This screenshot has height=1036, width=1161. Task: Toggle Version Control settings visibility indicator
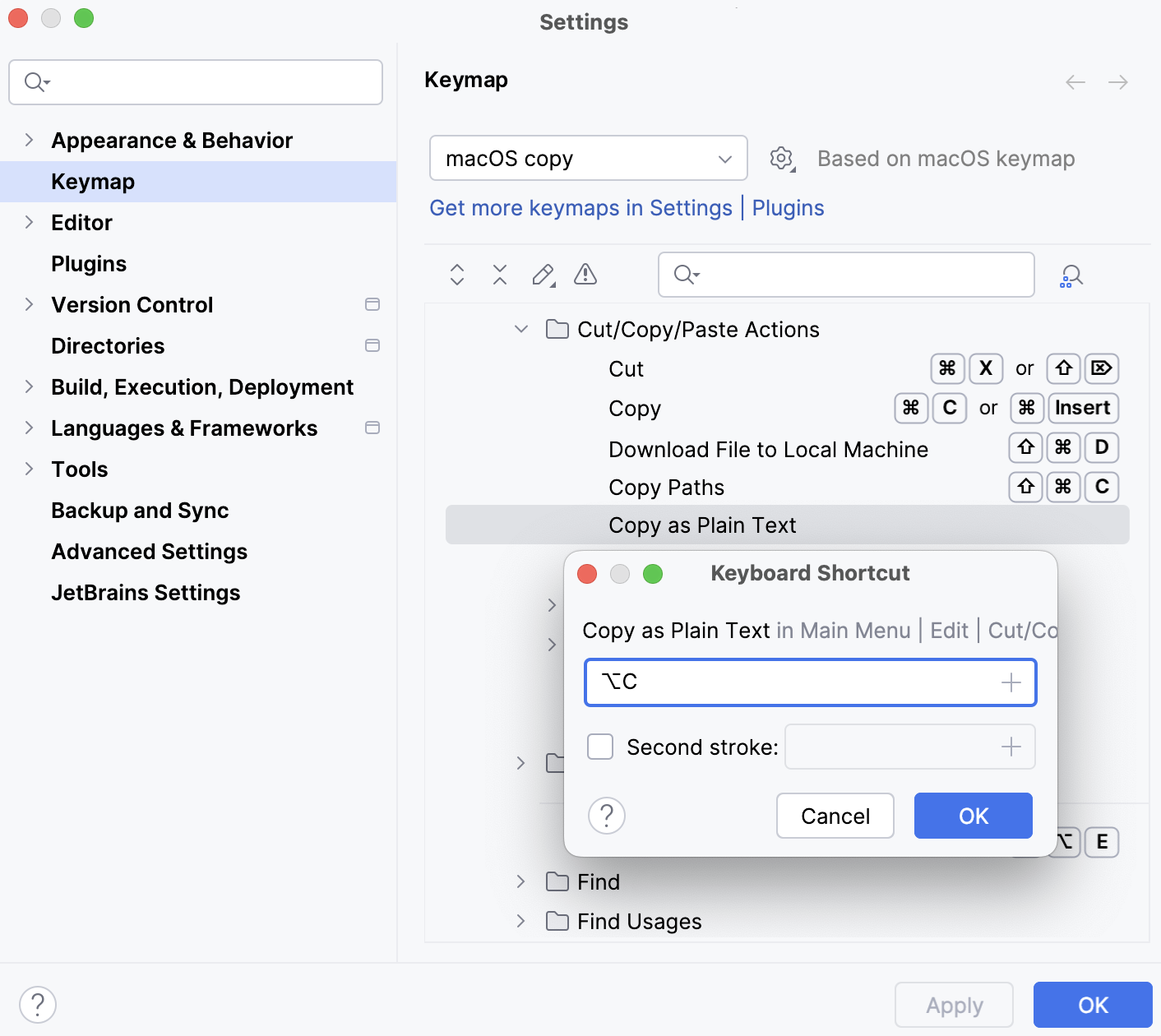(x=372, y=304)
